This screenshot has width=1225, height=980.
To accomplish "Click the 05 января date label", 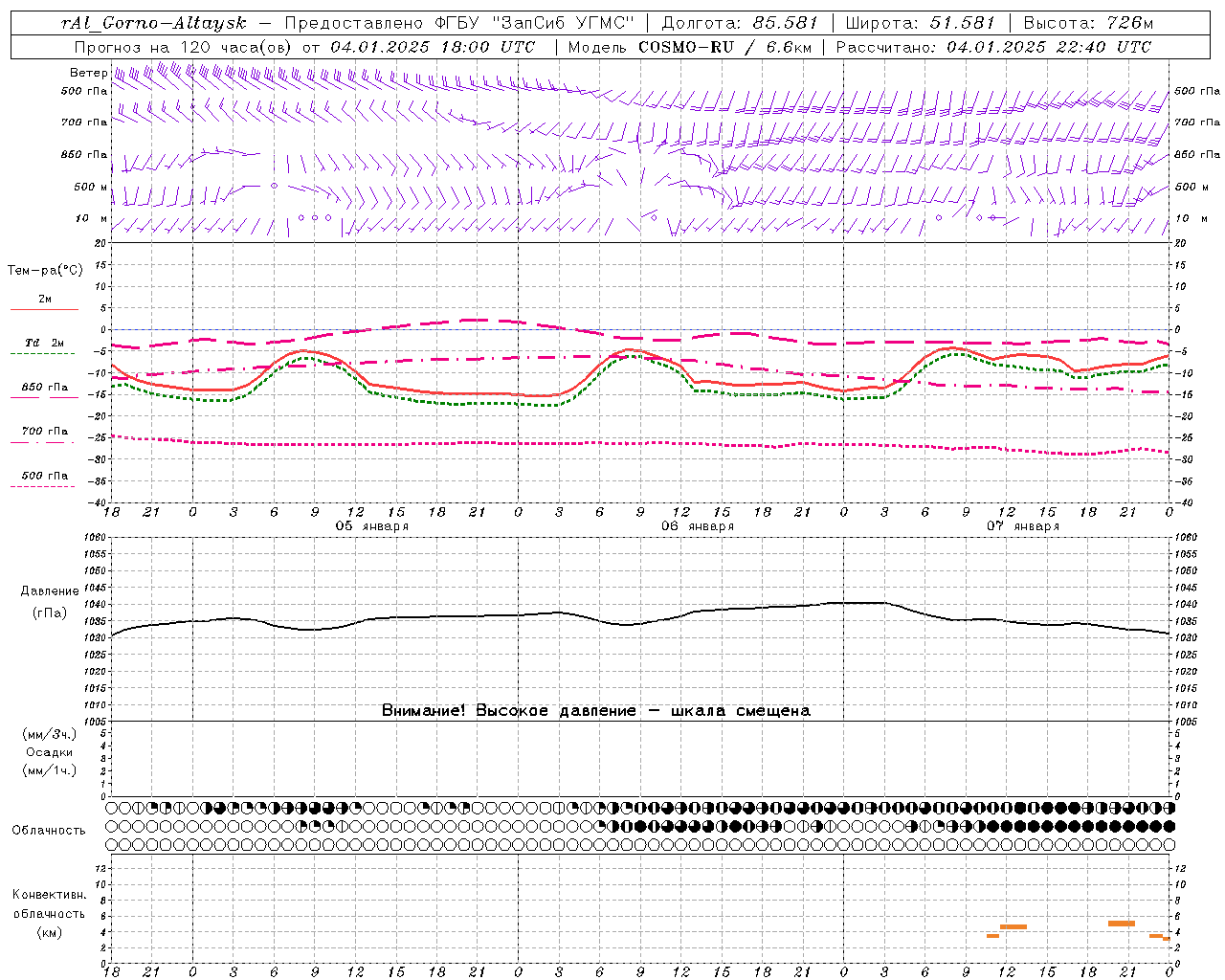I will (372, 526).
